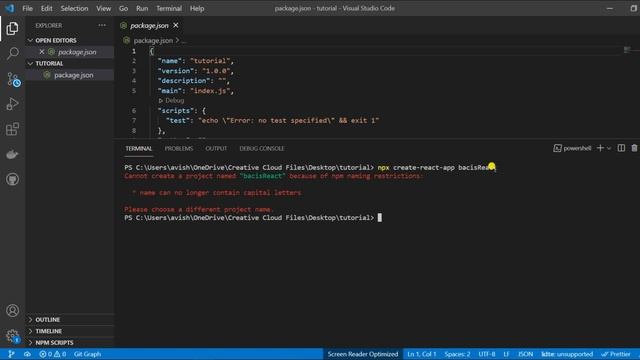Click the package.json file icon in the breadcrumb
This screenshot has height=360, width=640.
127,40
